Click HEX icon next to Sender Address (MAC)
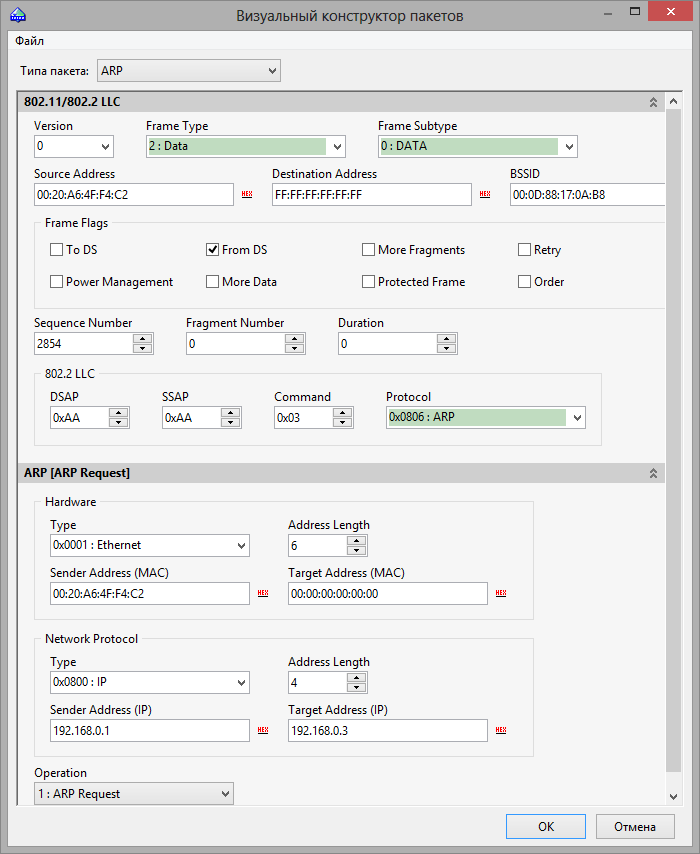Screen dimensions: 700x854 263,593
